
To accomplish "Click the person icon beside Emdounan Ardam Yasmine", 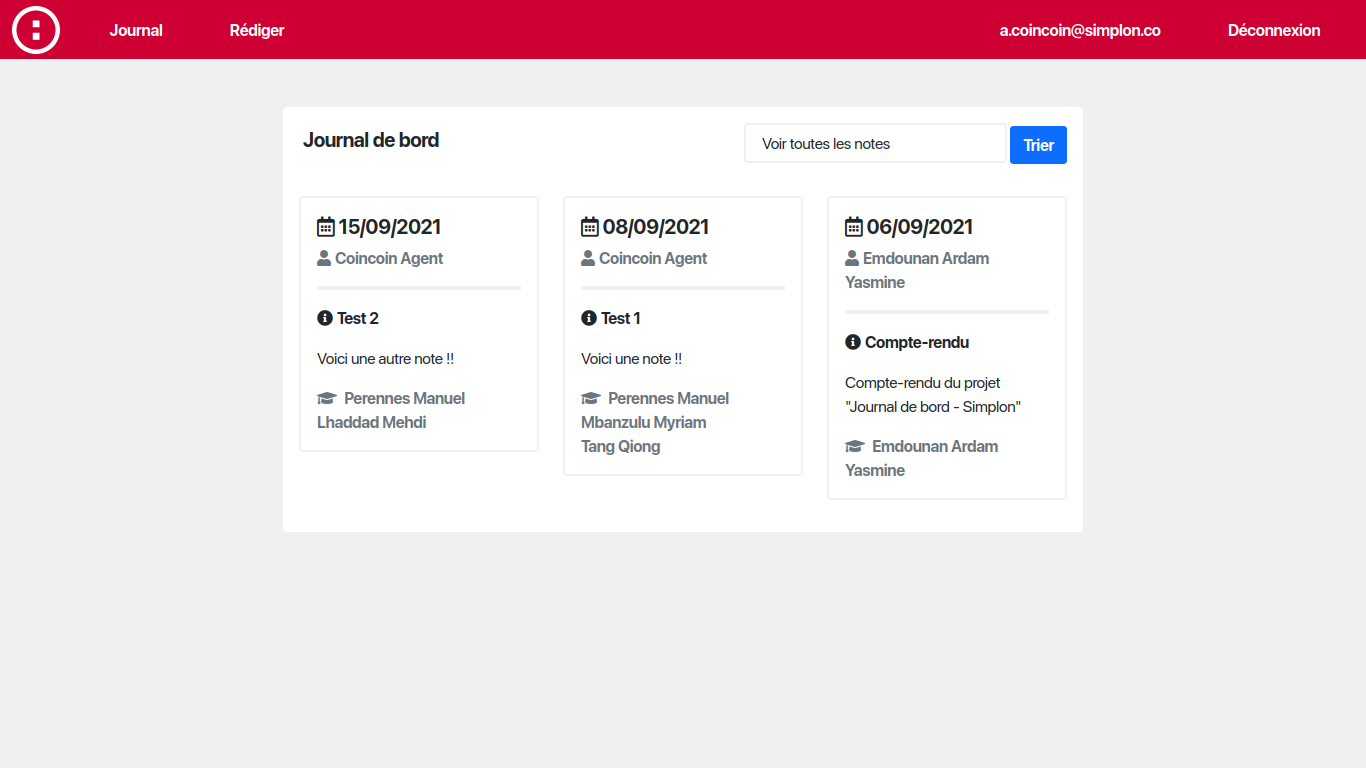I will point(851,257).
